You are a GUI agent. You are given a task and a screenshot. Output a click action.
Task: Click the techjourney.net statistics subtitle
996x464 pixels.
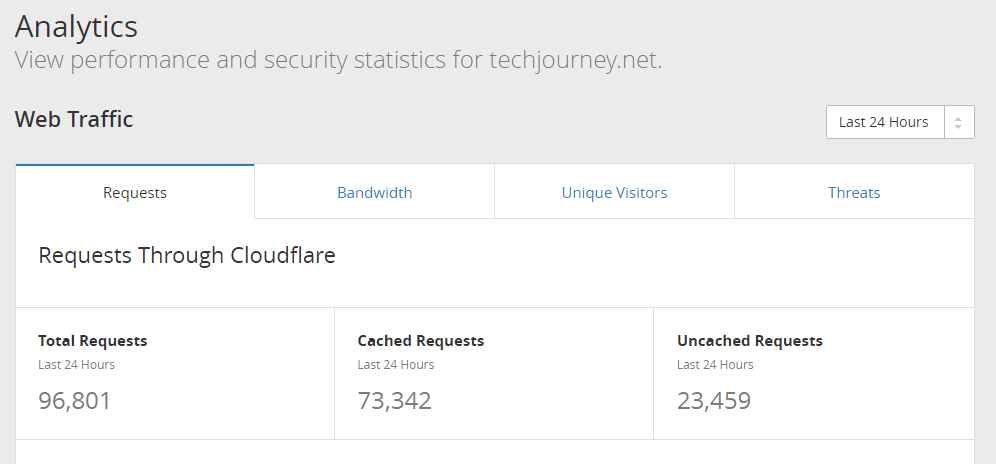pyautogui.click(x=339, y=60)
